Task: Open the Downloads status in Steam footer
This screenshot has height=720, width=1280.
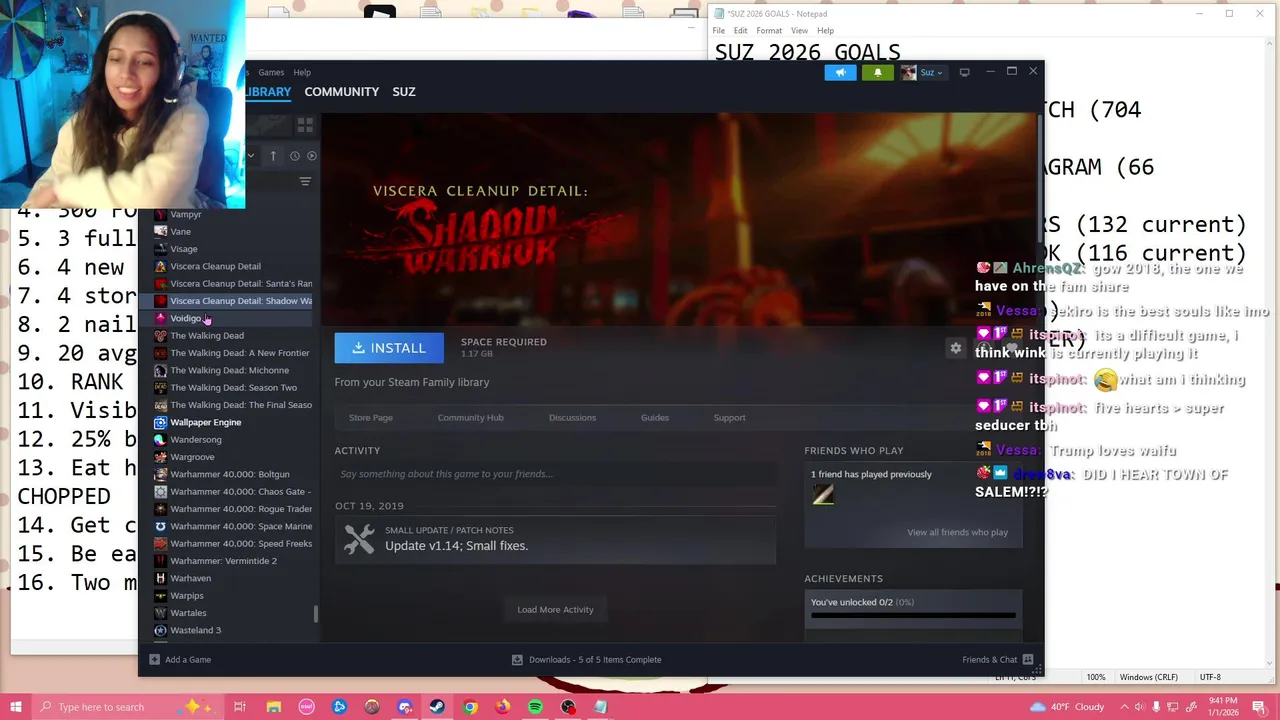Action: point(586,659)
